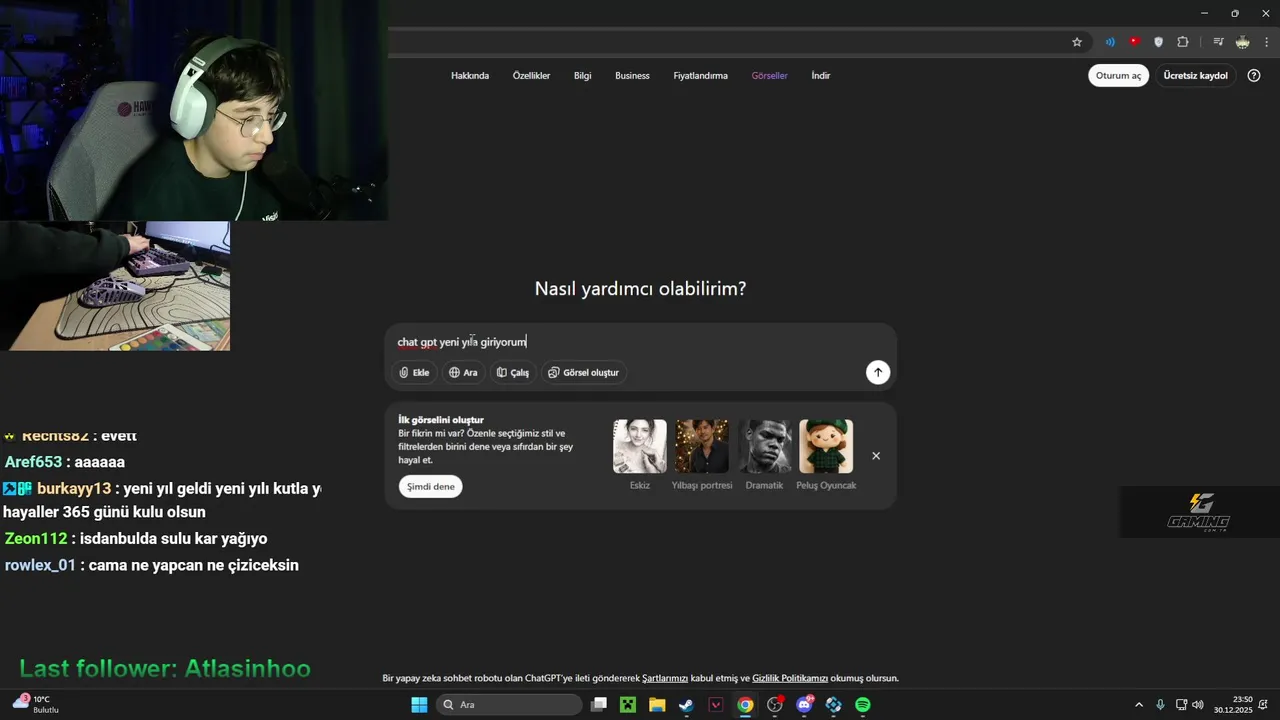This screenshot has height=720, width=1280.
Task: Click the heading Nasıl yardımcı olabilirim?
Action: click(x=640, y=289)
